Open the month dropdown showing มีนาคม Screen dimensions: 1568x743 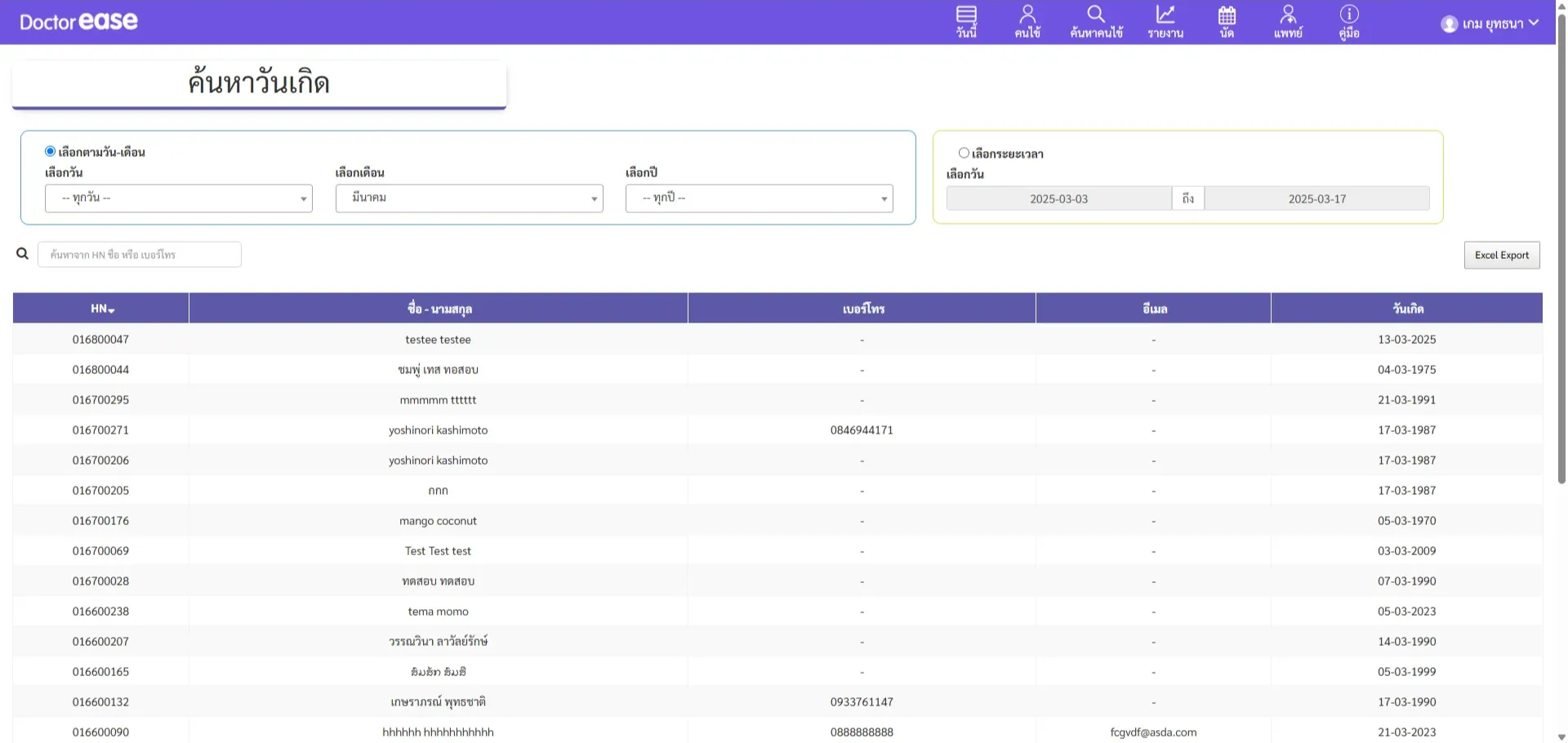469,198
